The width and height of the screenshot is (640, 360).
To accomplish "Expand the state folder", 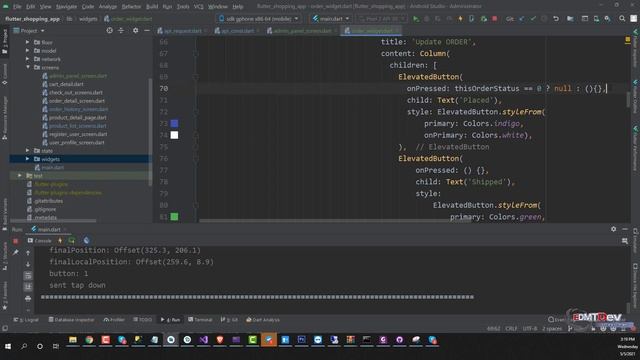I will pos(27,151).
